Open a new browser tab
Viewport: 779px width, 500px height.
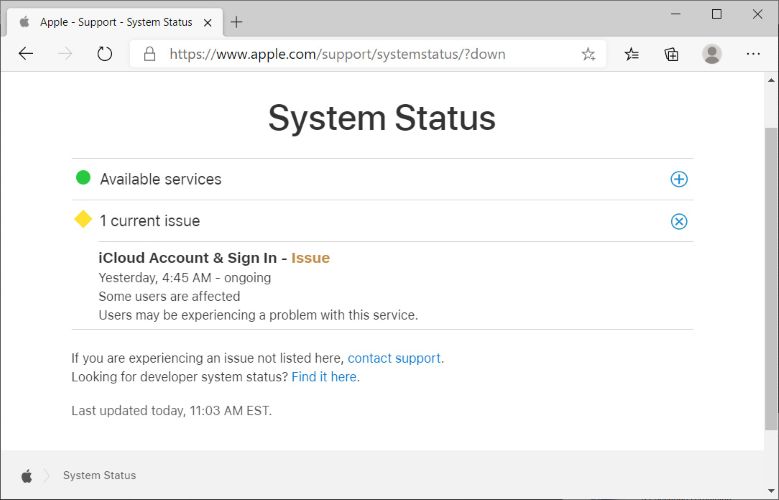coord(237,22)
